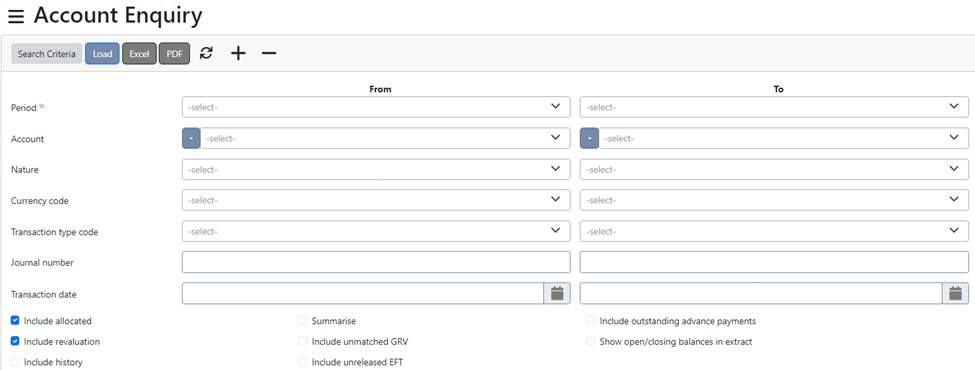
Task: Expand the Account To select box
Action: click(x=783, y=139)
